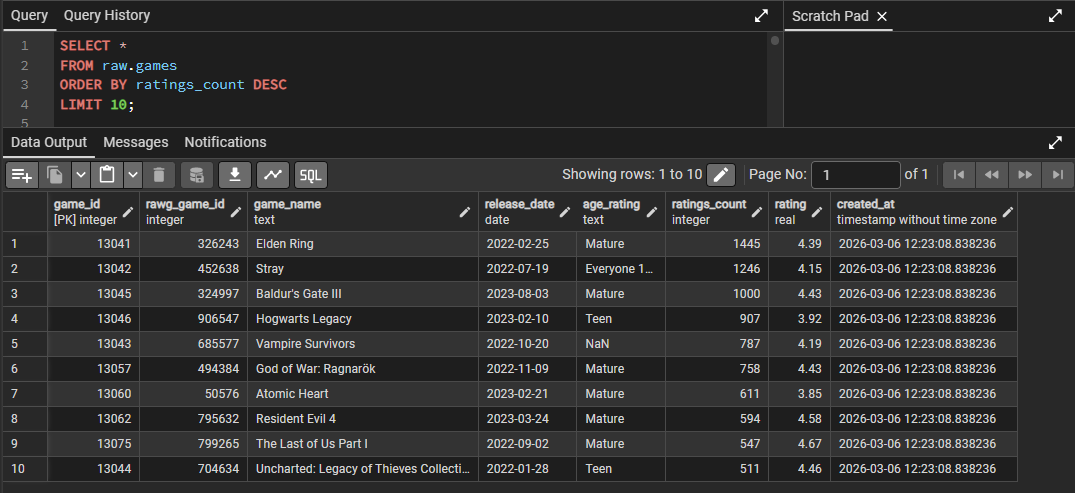
Task: Maximize the Data Output panel
Action: 1056,143
